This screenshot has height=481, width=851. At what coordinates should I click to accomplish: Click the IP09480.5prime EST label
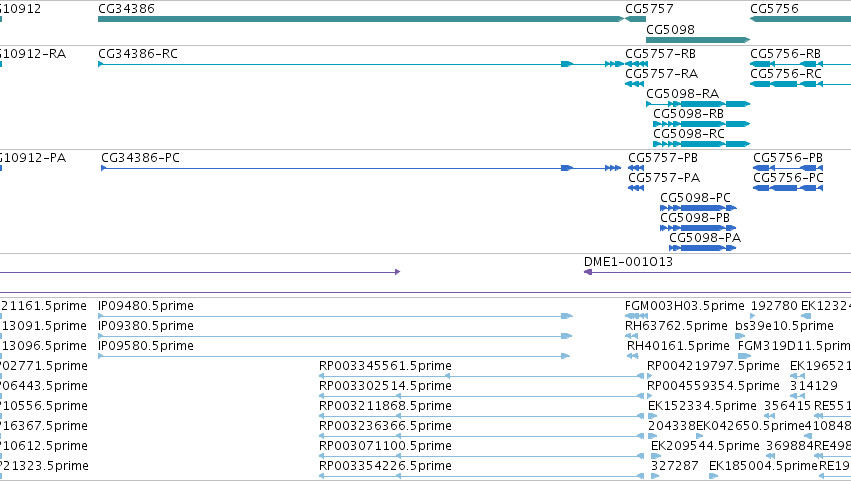tap(146, 306)
